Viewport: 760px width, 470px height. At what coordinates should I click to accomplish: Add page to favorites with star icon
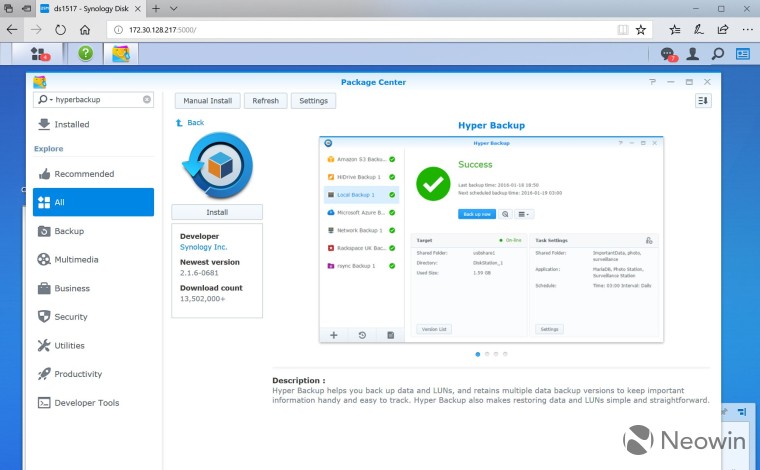(641, 30)
